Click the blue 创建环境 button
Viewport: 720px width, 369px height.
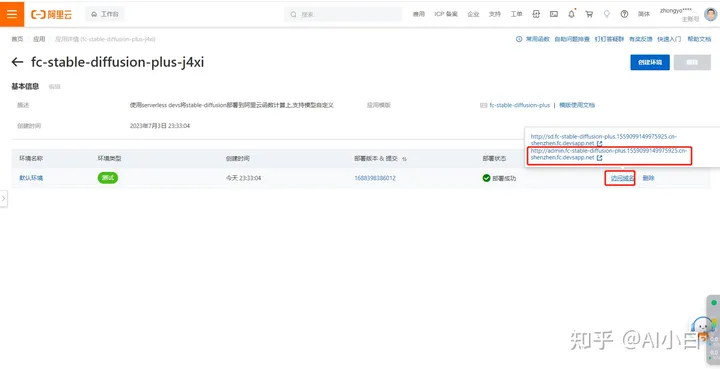pos(650,62)
